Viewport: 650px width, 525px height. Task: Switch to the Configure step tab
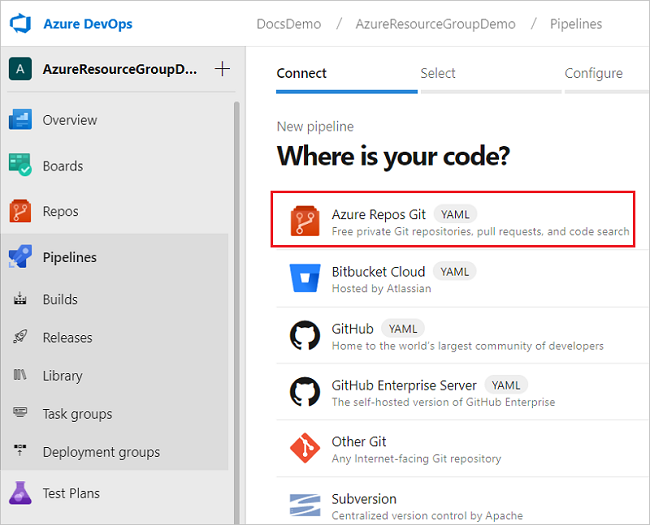point(593,73)
